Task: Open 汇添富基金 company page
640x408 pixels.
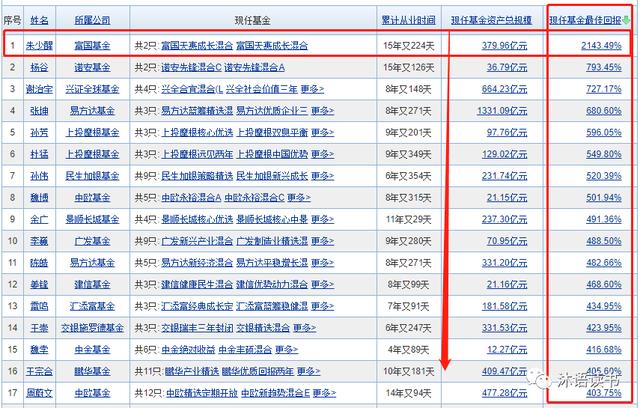Action: coord(92,306)
